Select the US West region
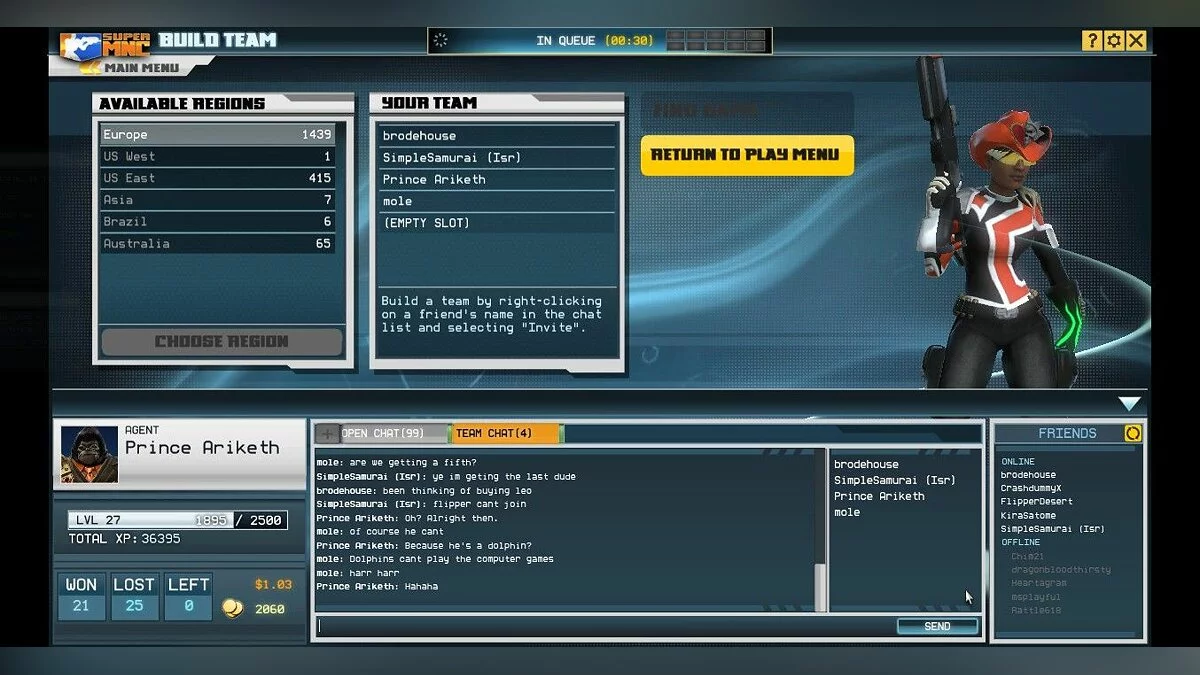 pos(218,157)
